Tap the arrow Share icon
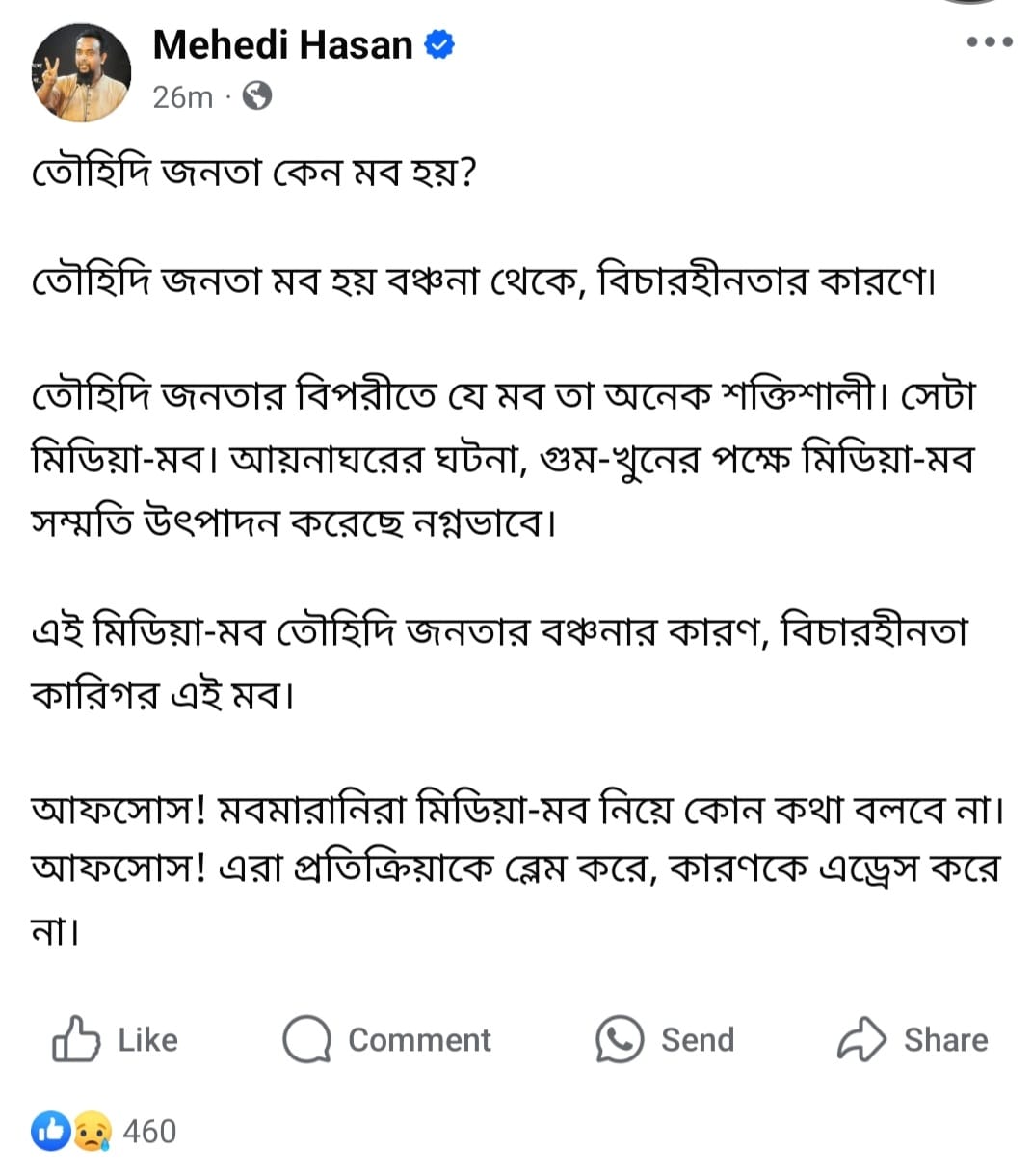The width and height of the screenshot is (1032, 1176). tap(861, 1039)
